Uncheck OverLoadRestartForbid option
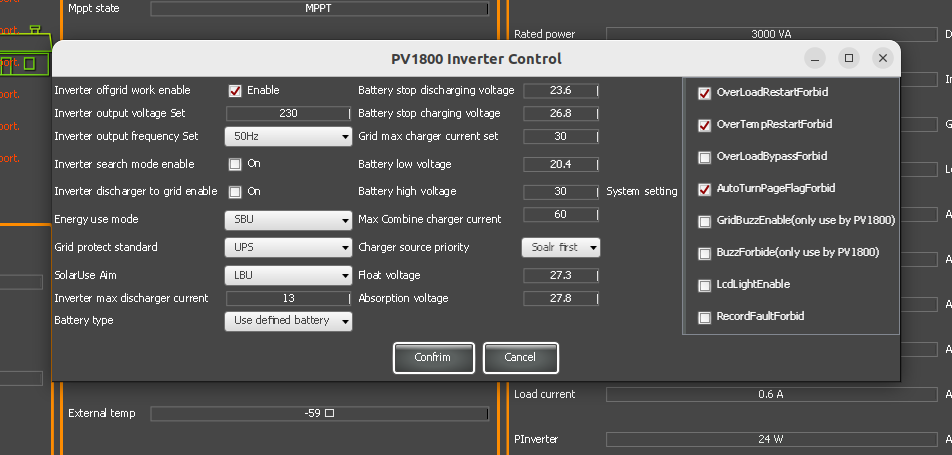The image size is (952, 455). tap(705, 93)
